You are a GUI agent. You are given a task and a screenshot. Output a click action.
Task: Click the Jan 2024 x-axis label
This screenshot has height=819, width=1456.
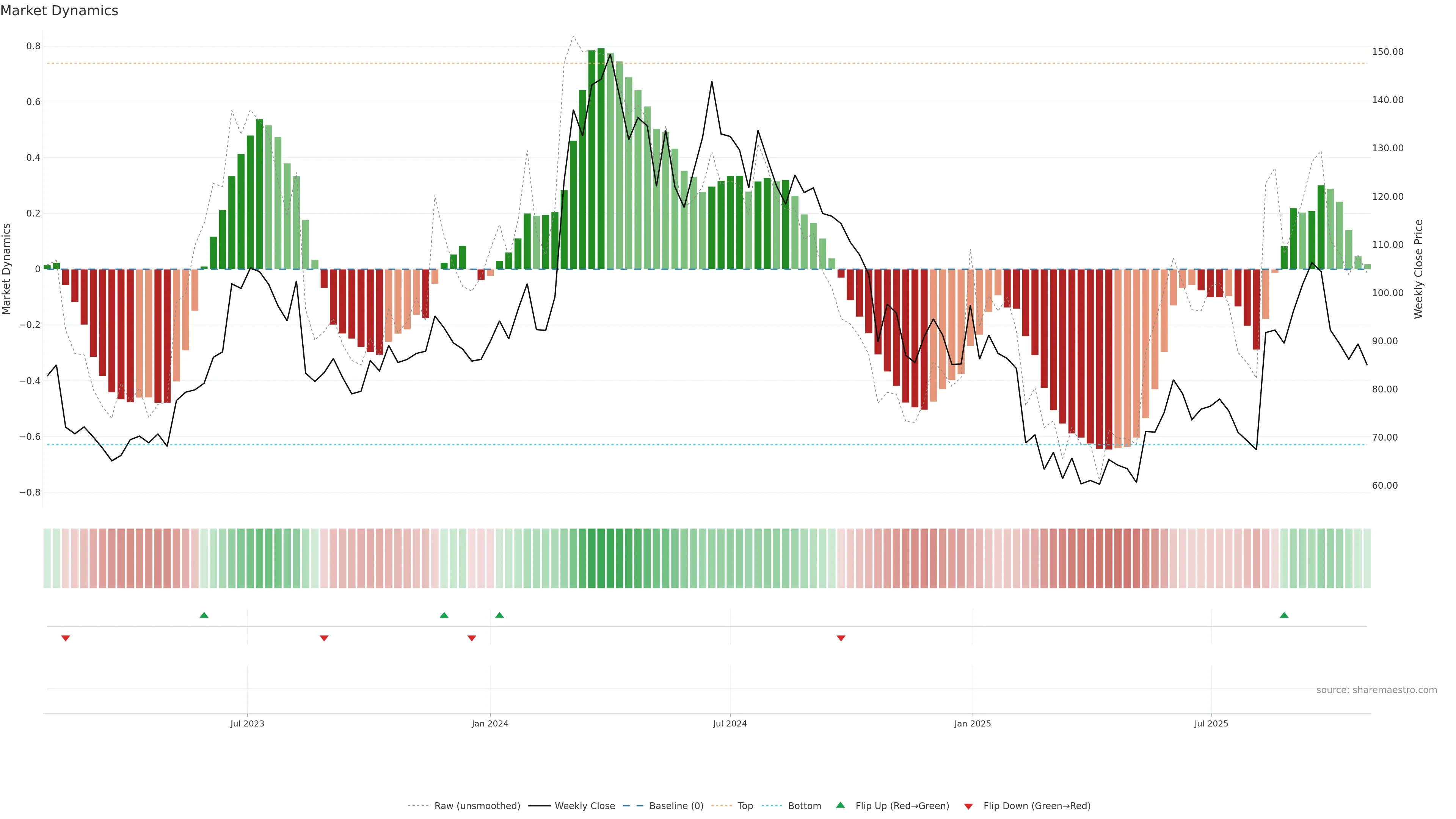coord(490,723)
